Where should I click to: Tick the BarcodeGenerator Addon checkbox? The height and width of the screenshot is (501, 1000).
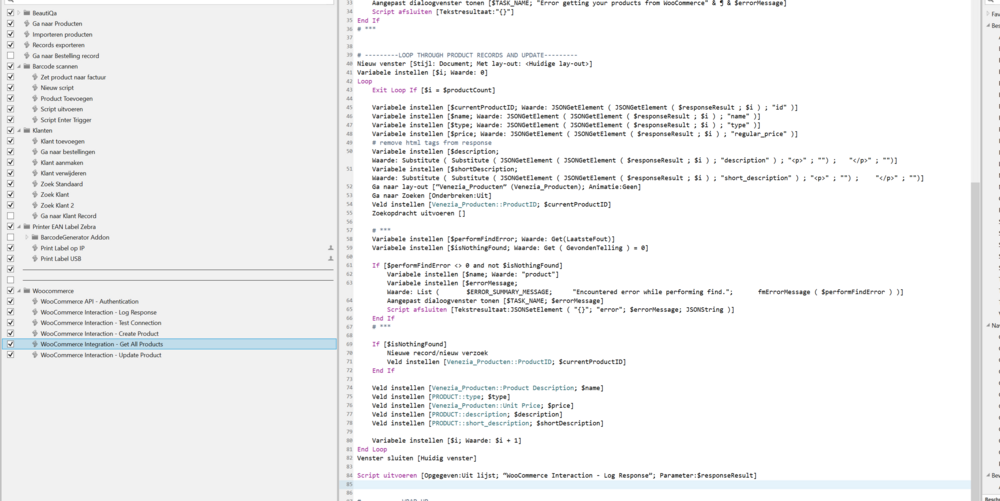11,237
